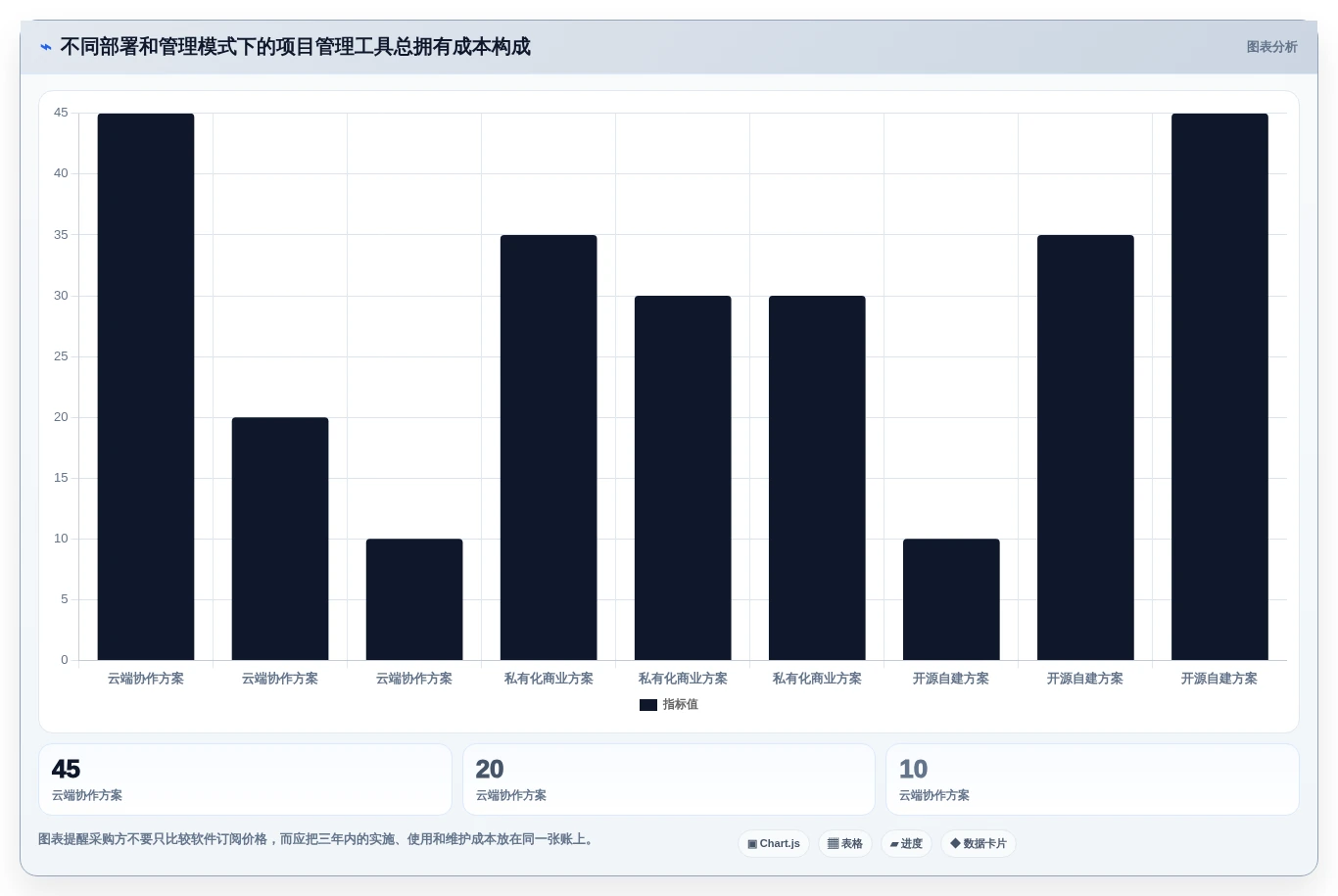1338x896 pixels.
Task: Click the first 私有化商业方案 x-axis label
Action: coord(549,679)
